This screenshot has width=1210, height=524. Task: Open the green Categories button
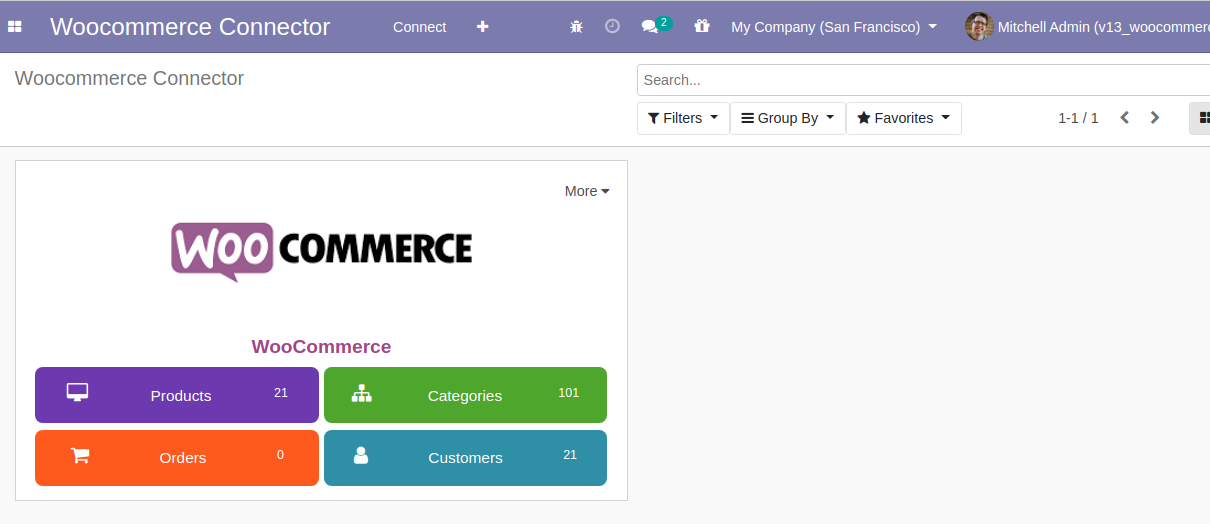click(x=465, y=395)
